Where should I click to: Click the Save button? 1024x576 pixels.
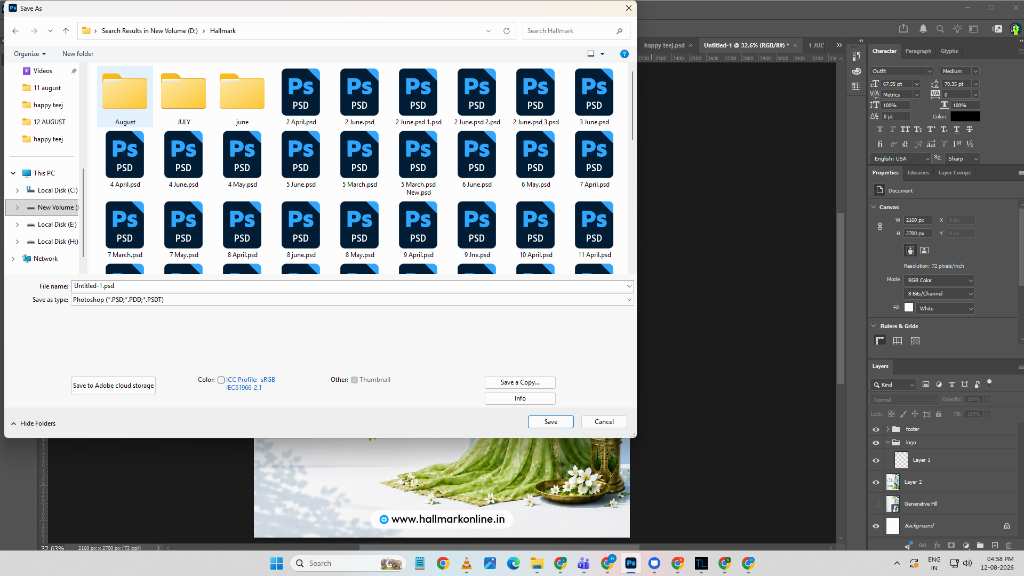551,422
